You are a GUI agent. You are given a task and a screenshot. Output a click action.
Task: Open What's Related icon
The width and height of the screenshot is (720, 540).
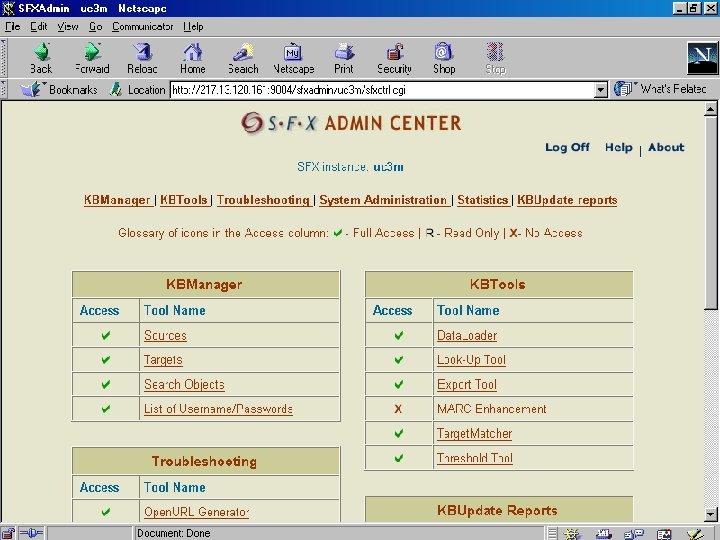pyautogui.click(x=623, y=89)
